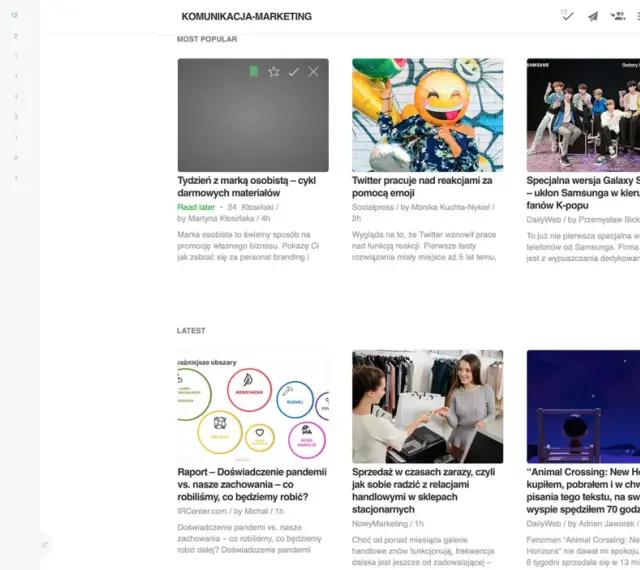Click author line by Martyna Kłosińska
Image resolution: width=640 pixels, height=570 pixels.
[216, 218]
